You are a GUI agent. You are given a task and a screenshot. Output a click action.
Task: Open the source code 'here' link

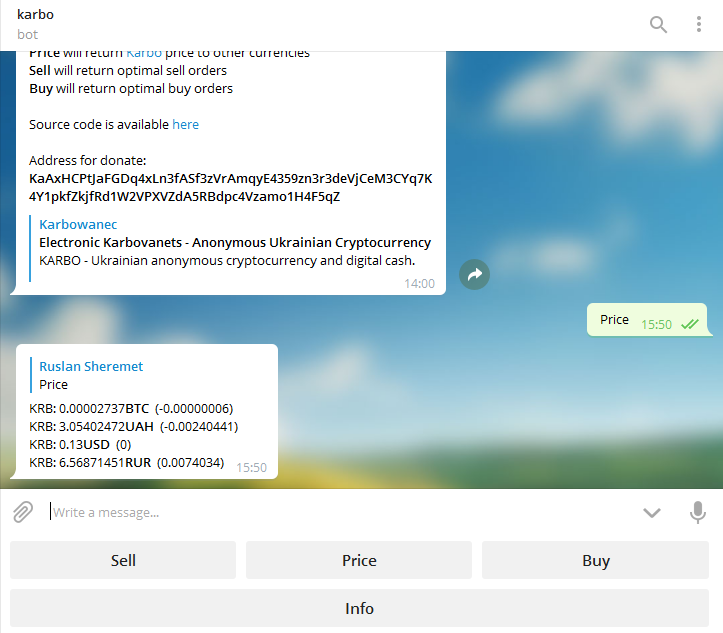[x=185, y=124]
